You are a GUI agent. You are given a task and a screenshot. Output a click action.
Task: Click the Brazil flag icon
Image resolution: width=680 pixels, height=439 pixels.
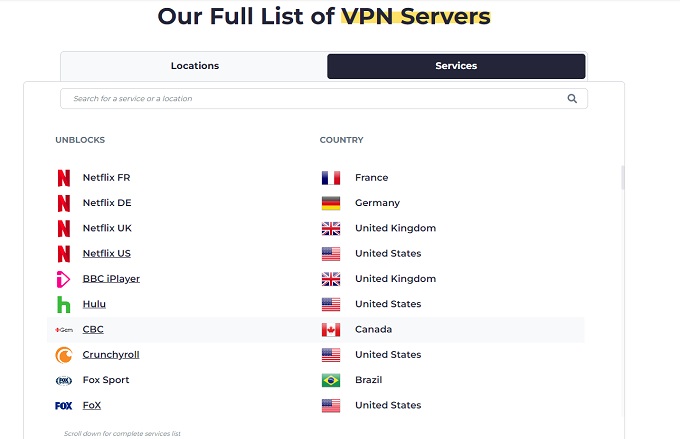click(x=331, y=380)
